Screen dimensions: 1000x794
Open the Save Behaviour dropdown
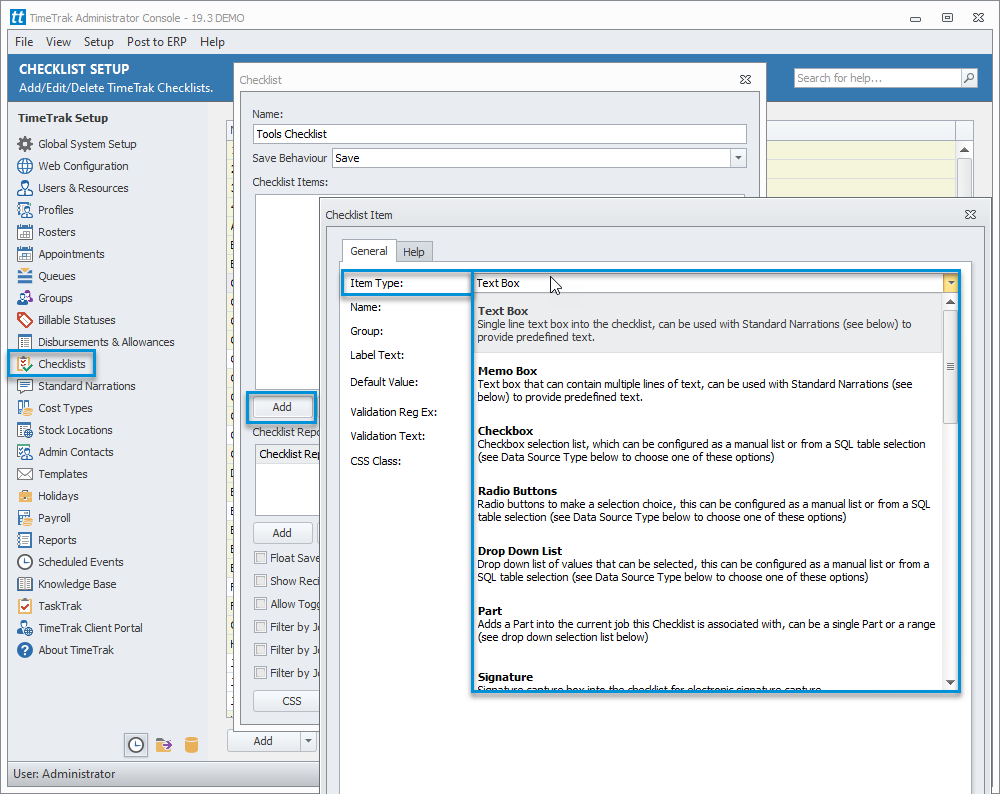coord(738,158)
